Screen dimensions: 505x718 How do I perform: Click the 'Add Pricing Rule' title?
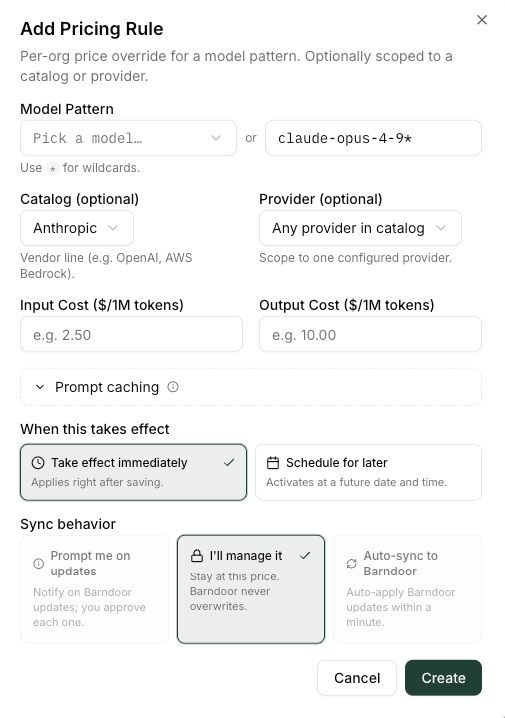[x=92, y=29]
